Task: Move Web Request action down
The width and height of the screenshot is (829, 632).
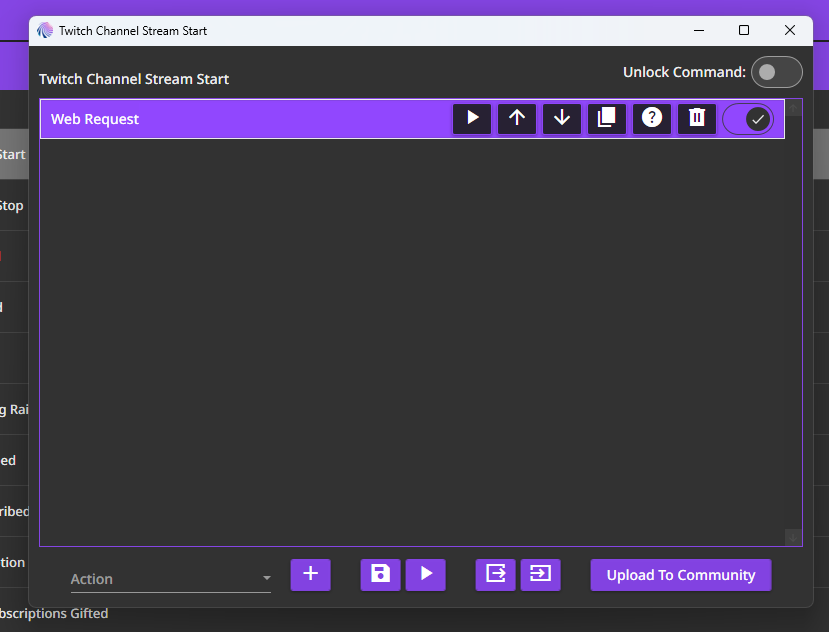Action: tap(562, 118)
